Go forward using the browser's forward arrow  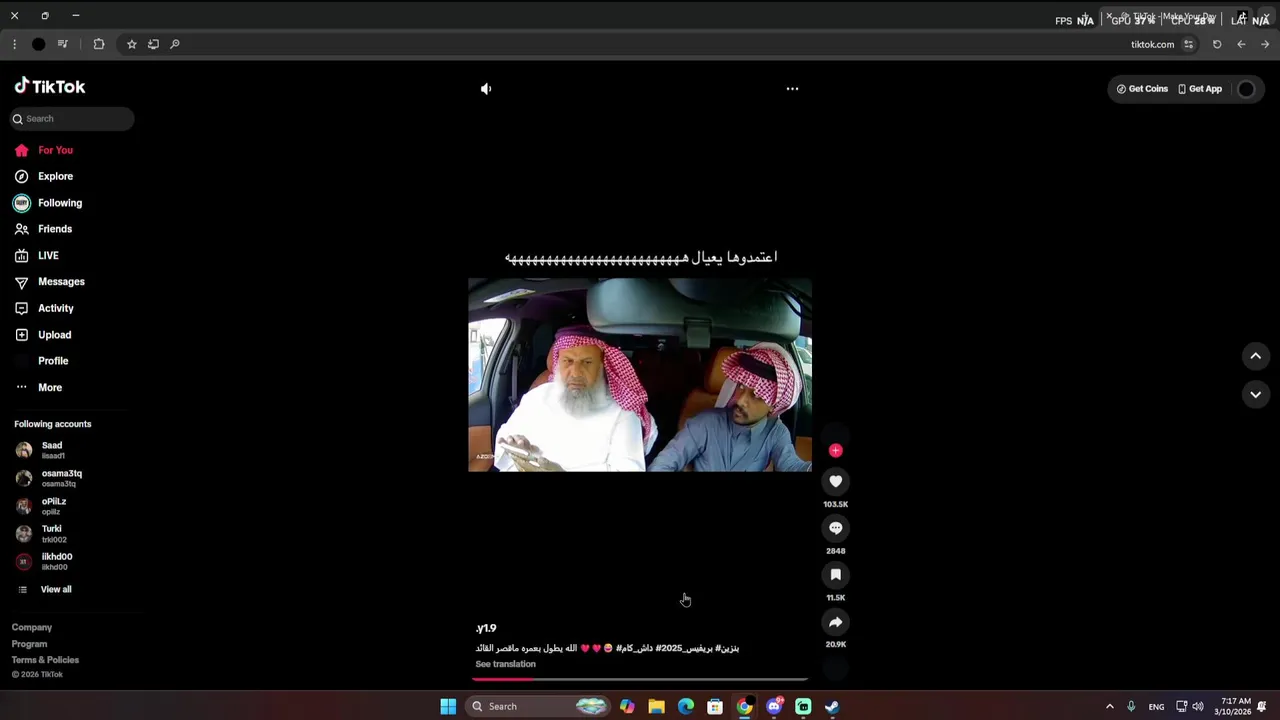pyautogui.click(x=1265, y=44)
